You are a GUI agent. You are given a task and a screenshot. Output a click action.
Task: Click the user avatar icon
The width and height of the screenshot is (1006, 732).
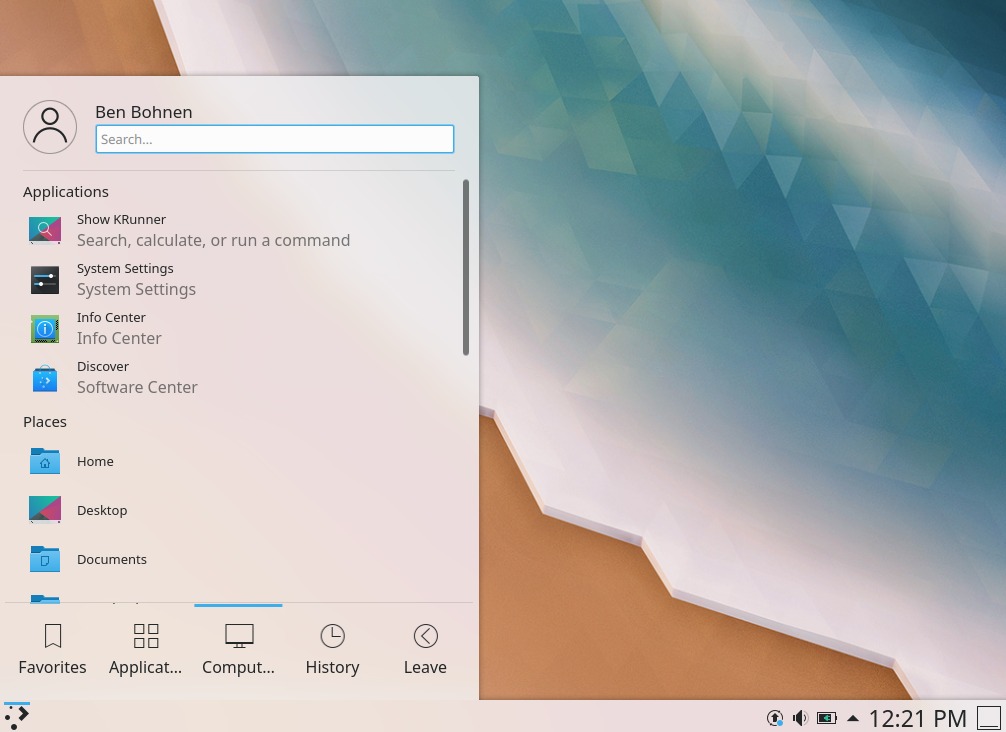[50, 127]
